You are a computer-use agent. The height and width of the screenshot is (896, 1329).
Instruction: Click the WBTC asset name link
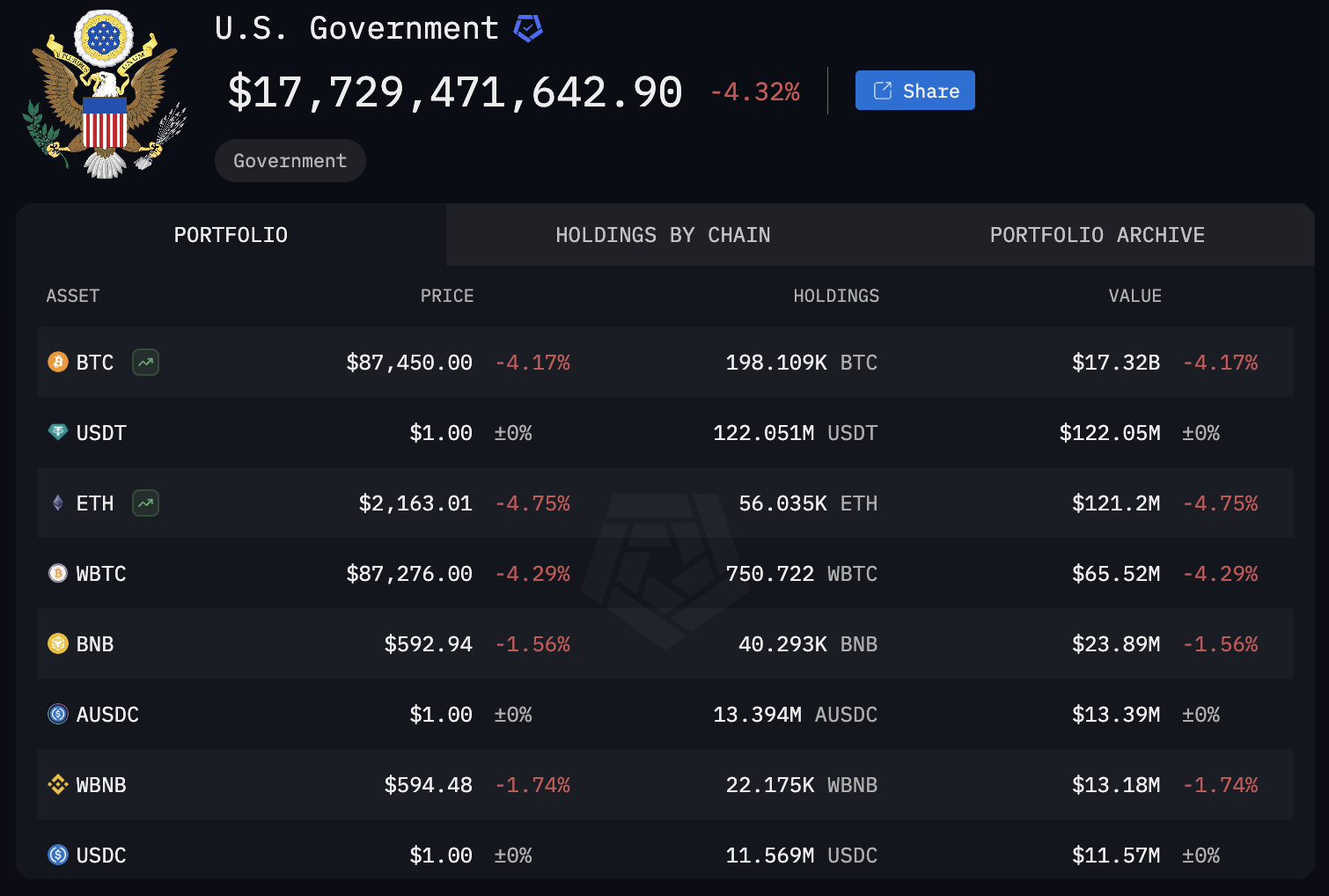click(101, 574)
